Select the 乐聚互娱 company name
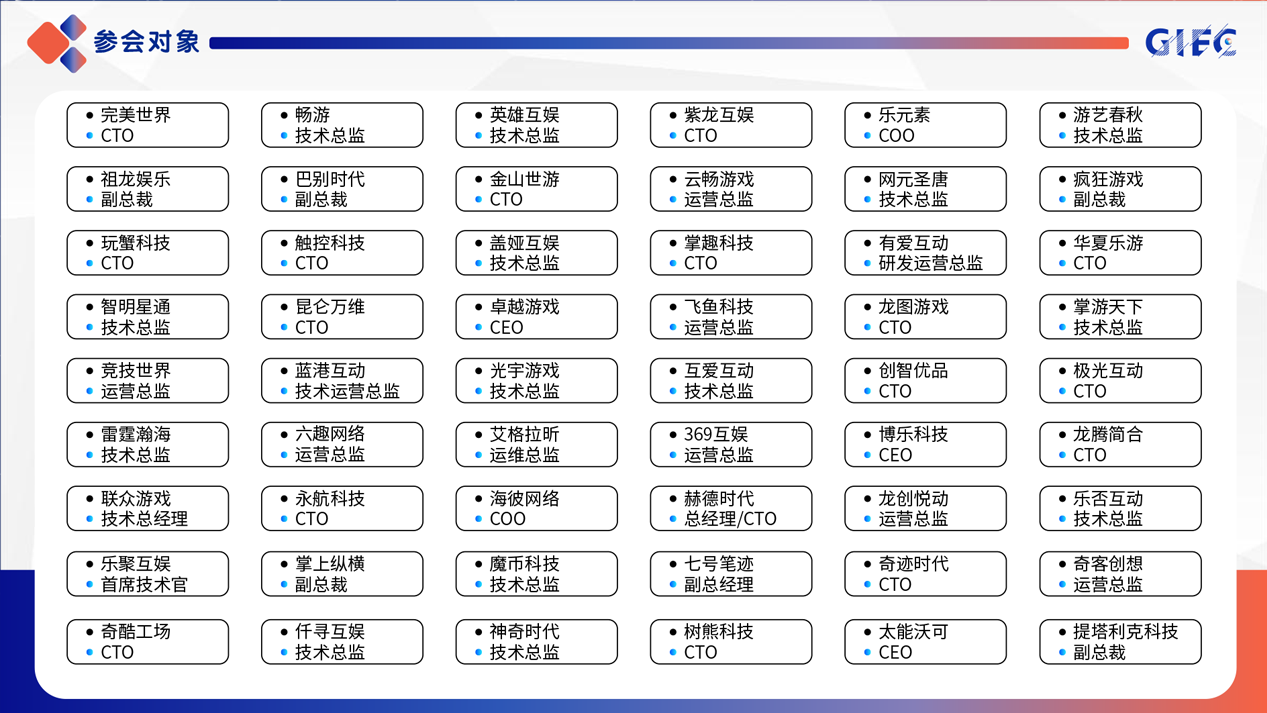This screenshot has width=1267, height=713. coord(136,564)
